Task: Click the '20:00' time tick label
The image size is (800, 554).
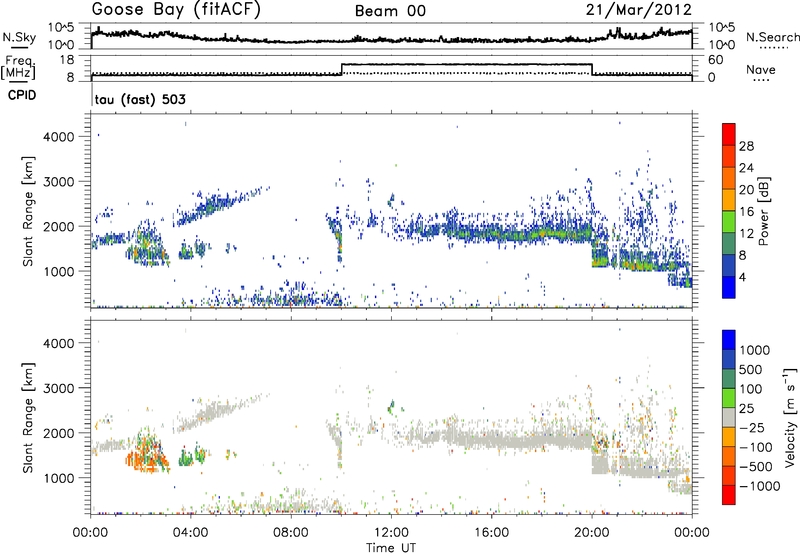Action: click(x=591, y=533)
